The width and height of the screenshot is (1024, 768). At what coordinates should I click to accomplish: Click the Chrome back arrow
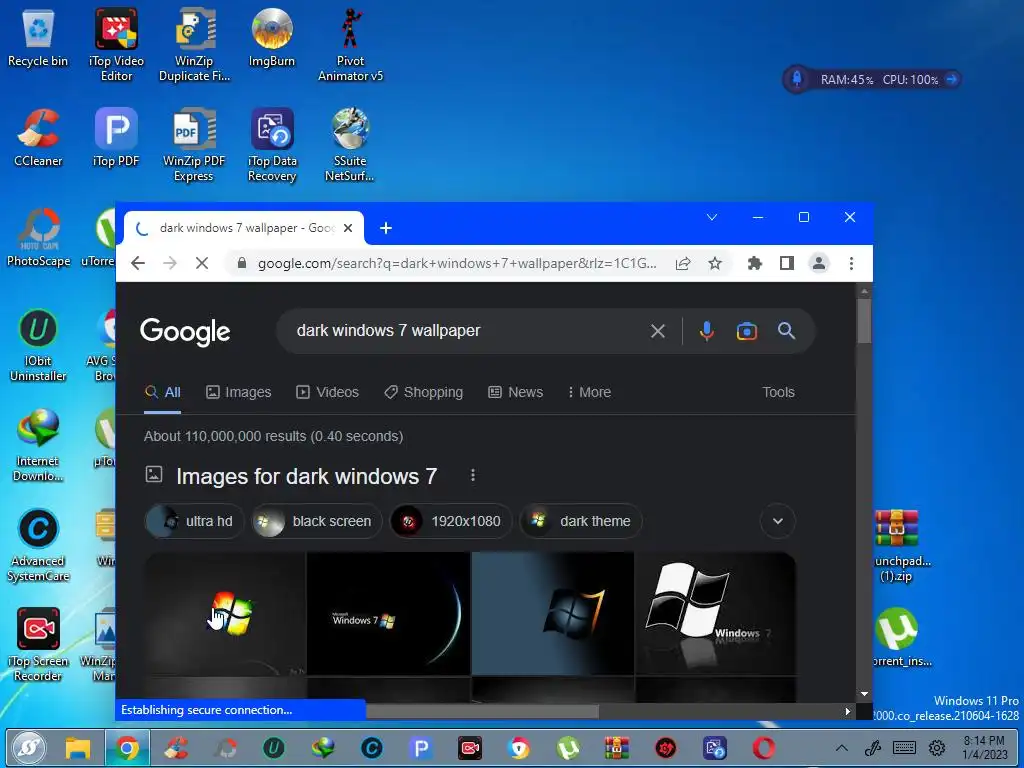coord(138,263)
